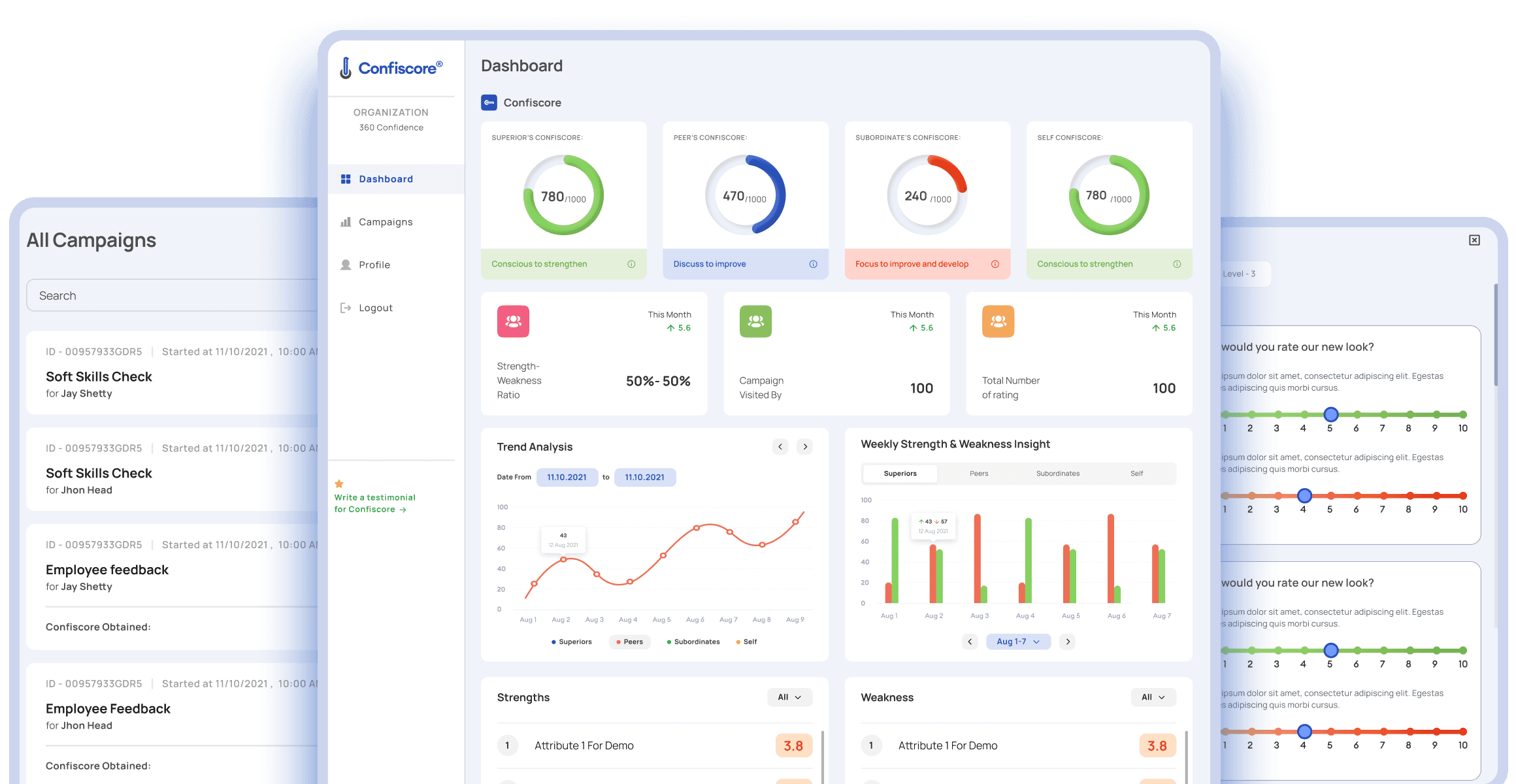The image size is (1516, 784).
Task: Toggle the Peers legend in Trend Analysis
Action: (x=629, y=642)
